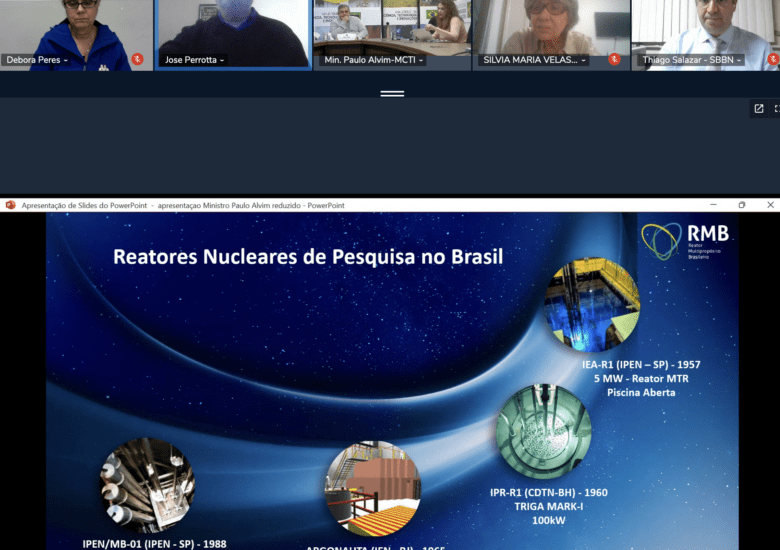The height and width of the screenshot is (550, 780).
Task: Pop out shared screen in new window
Action: coord(759,108)
